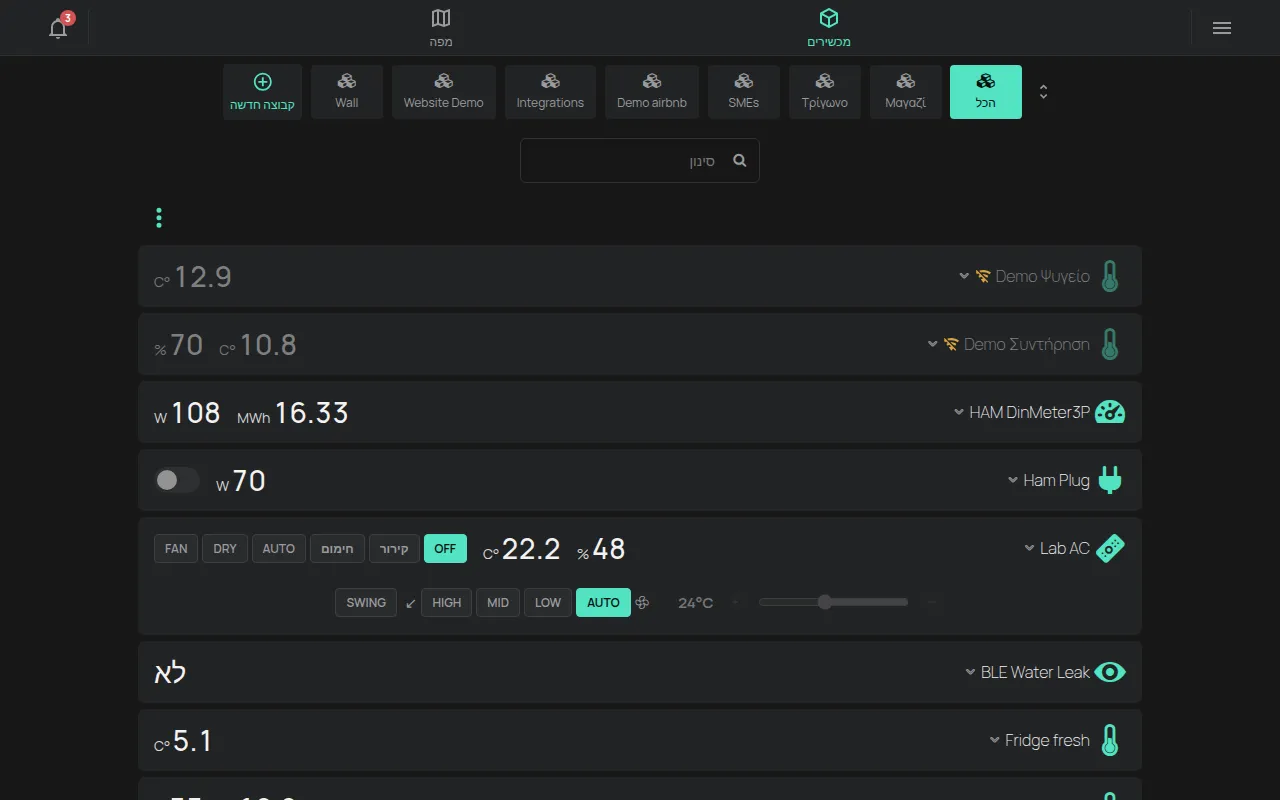Select the Demo airbnb group tab
Image resolution: width=1280 pixels, height=800 pixels.
(652, 92)
